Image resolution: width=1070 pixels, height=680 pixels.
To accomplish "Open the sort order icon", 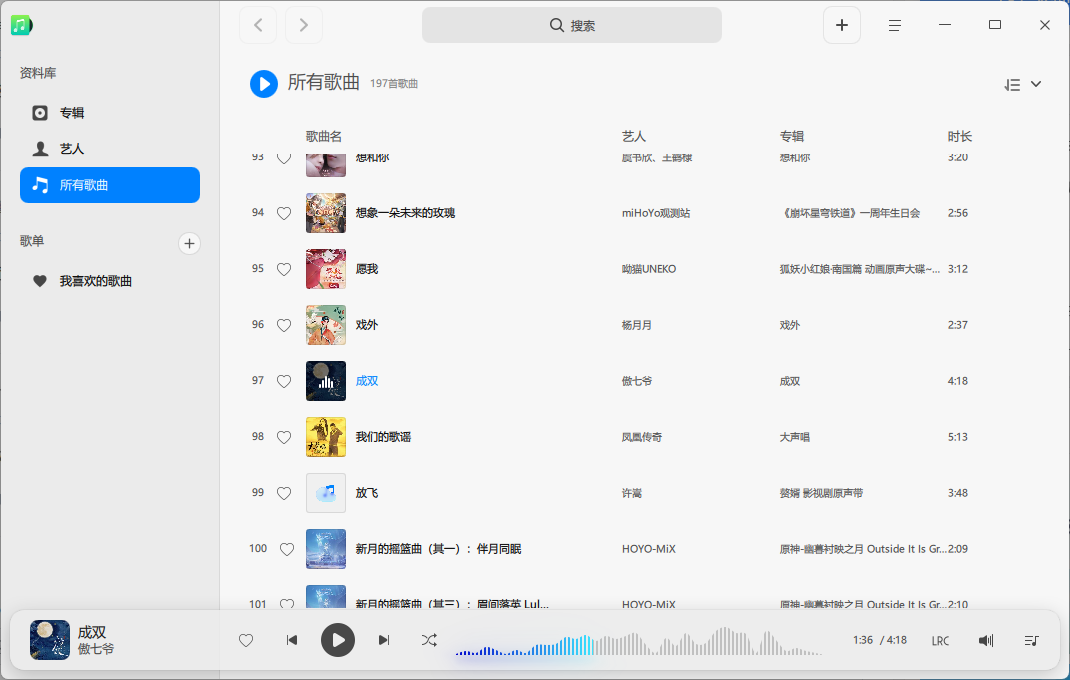I will 1012,85.
